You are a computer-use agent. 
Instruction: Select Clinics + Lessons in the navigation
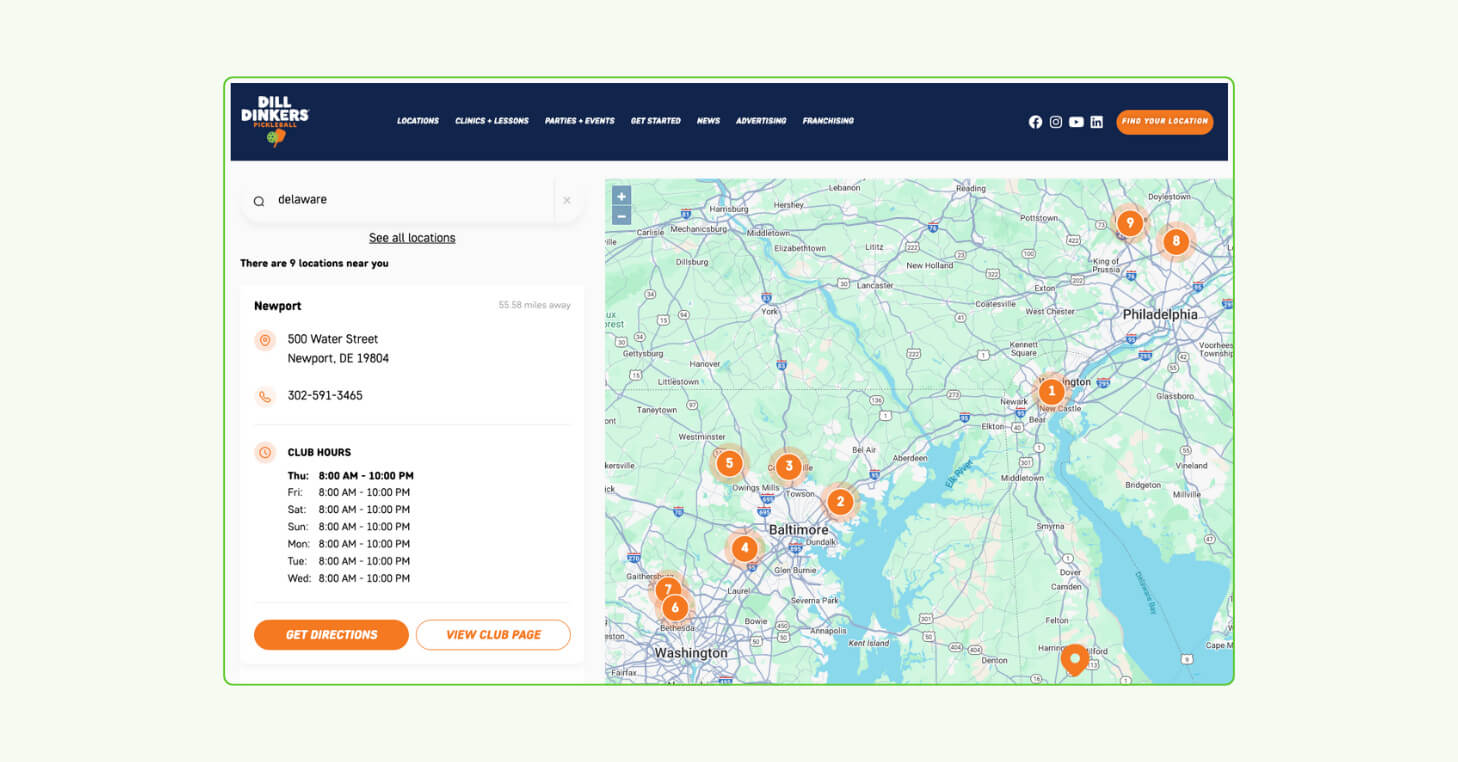click(x=491, y=120)
